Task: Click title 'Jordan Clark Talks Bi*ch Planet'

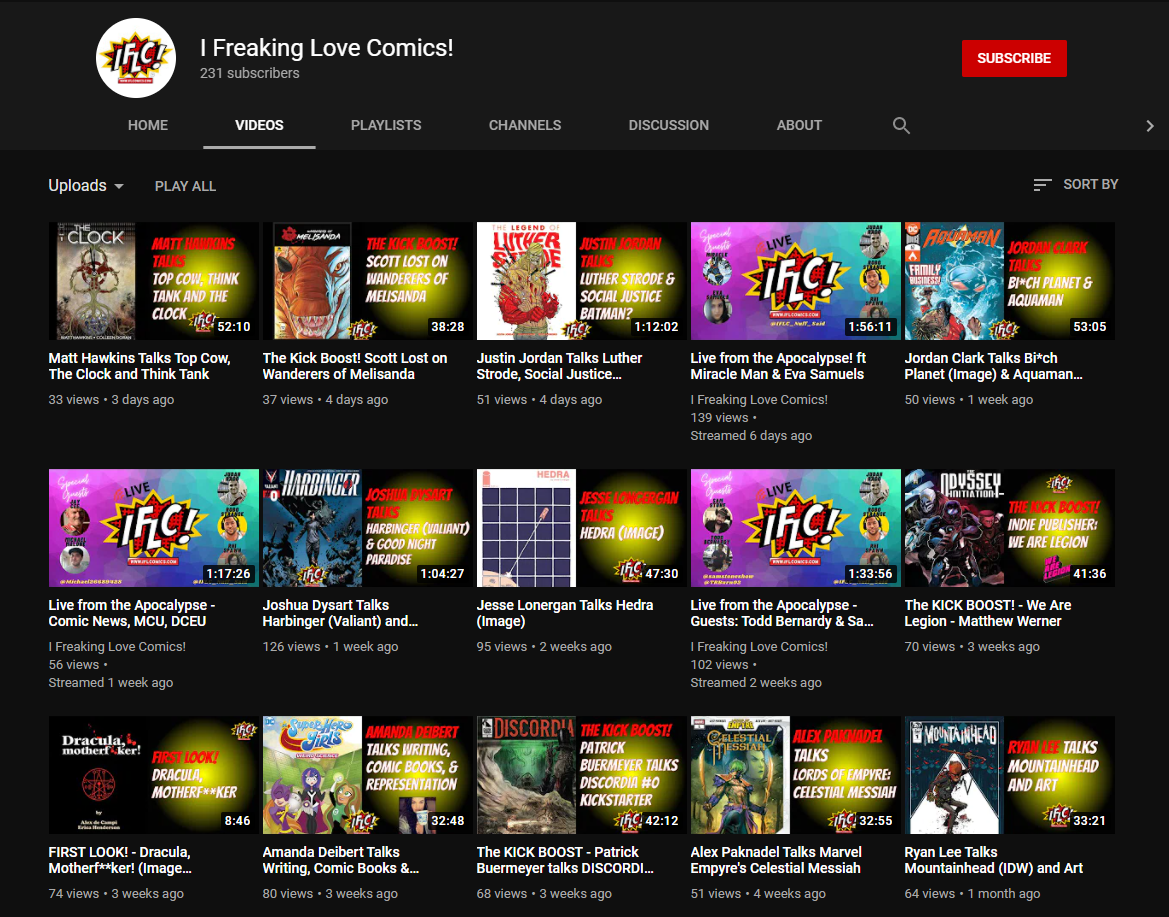Action: coord(994,366)
